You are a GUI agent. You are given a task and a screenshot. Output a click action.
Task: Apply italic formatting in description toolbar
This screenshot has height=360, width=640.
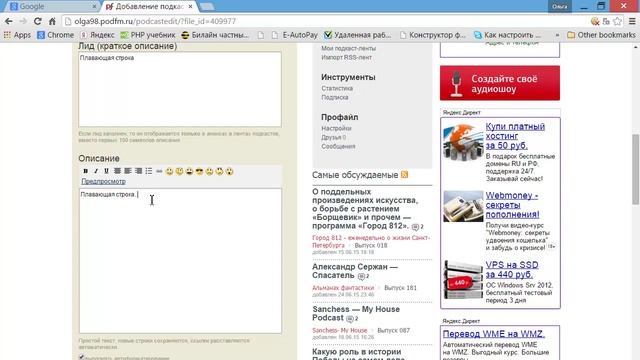coord(96,171)
